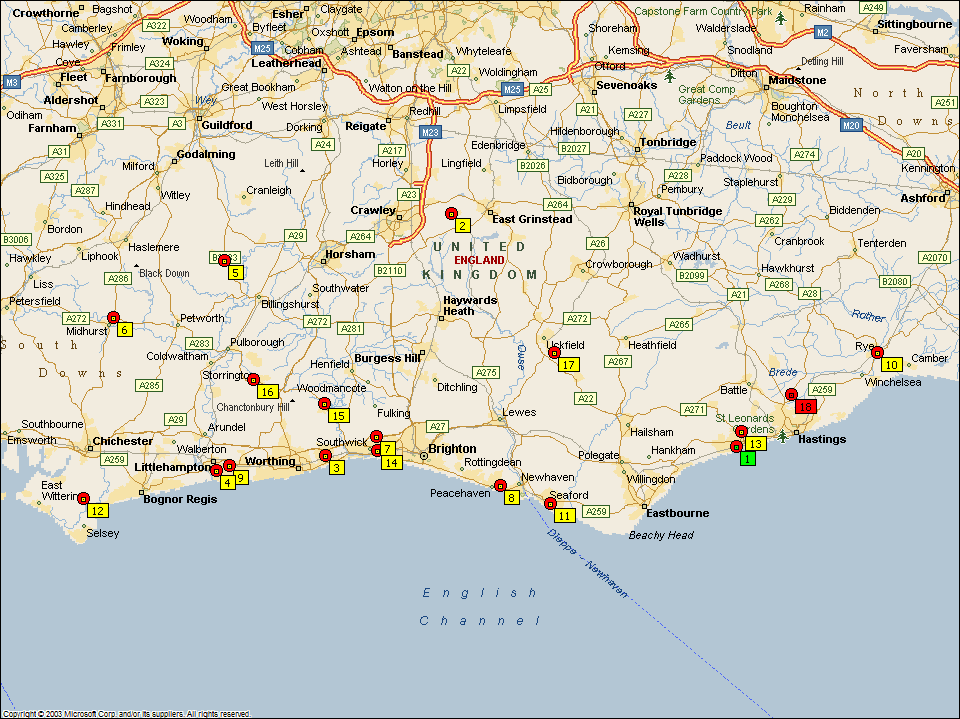
Task: Click yellow marker label 8 near Peacehaven
Action: pos(512,498)
